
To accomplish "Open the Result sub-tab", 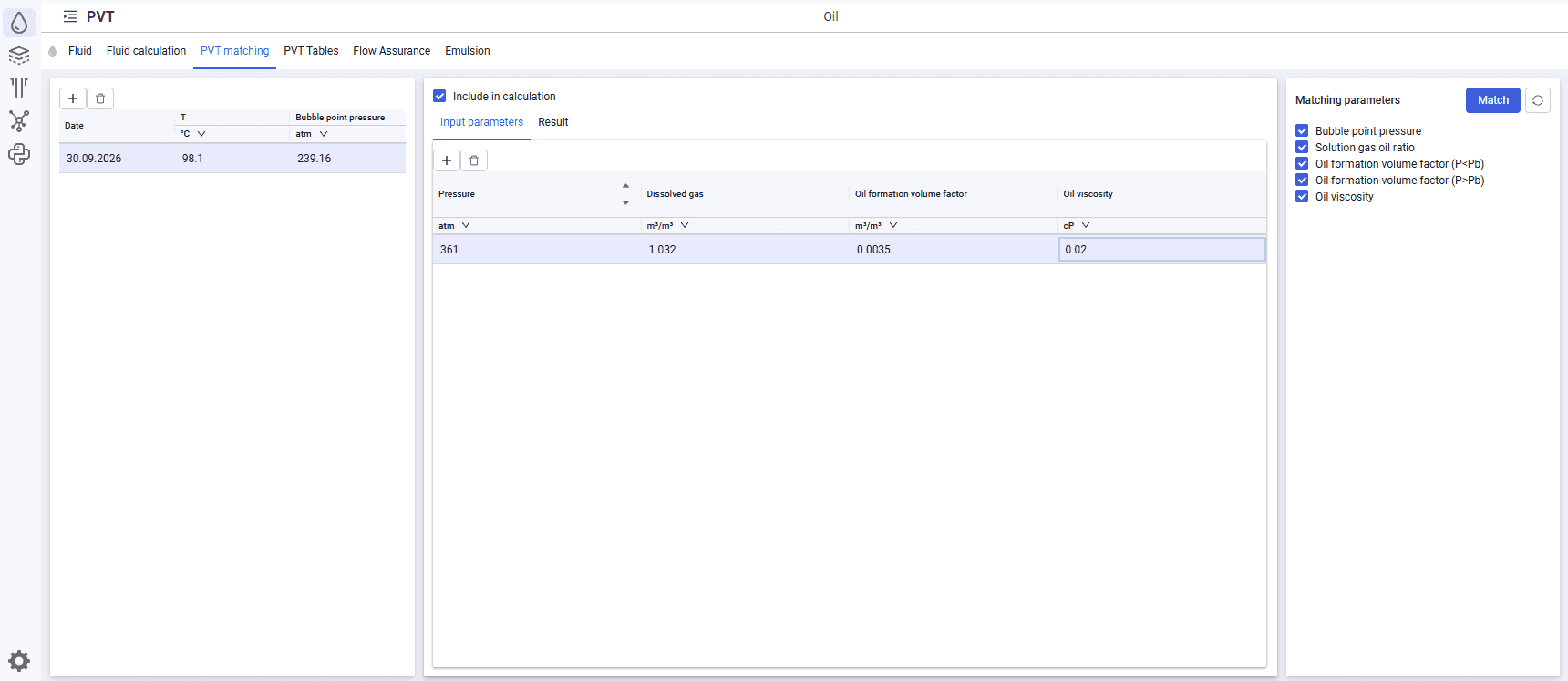I will (553, 122).
